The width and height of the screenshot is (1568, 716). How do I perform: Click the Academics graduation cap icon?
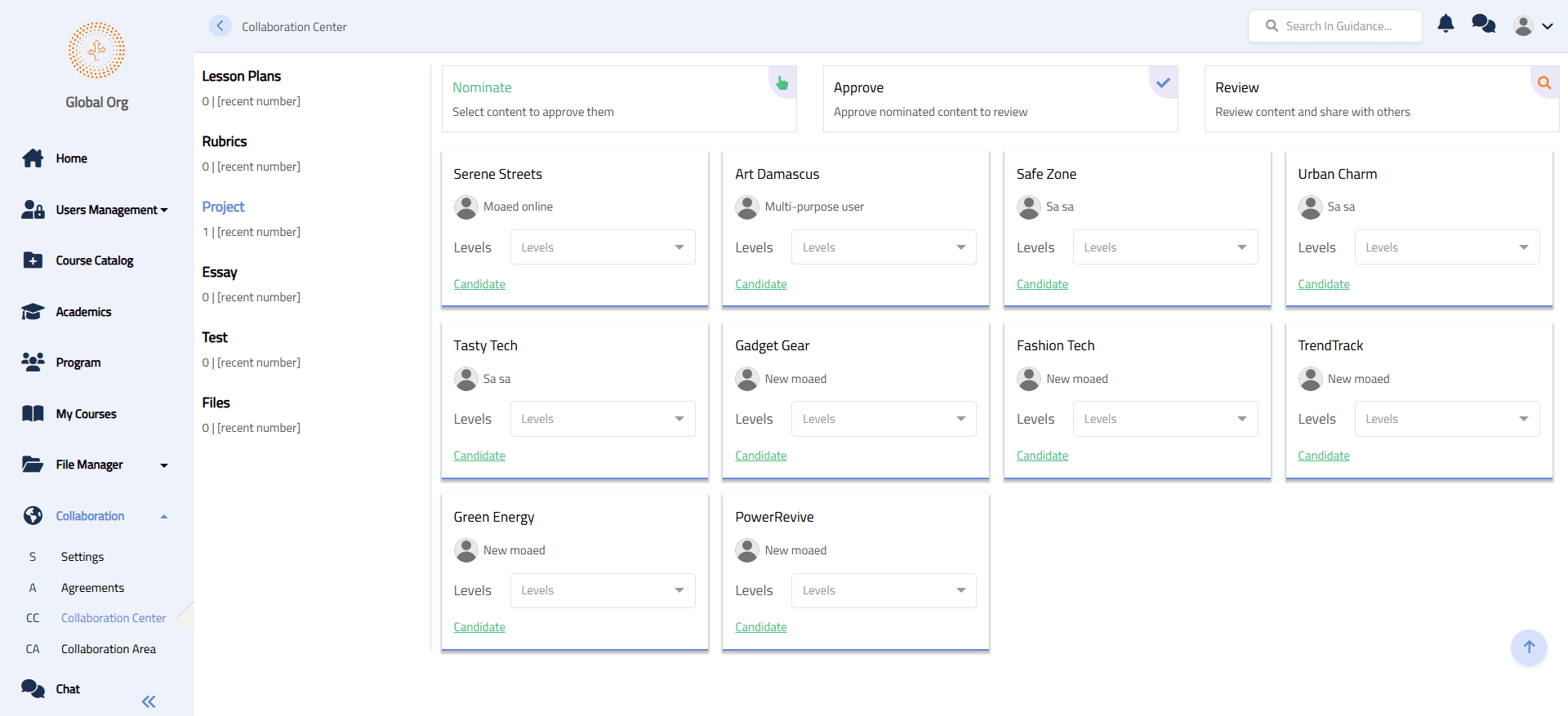point(33,312)
